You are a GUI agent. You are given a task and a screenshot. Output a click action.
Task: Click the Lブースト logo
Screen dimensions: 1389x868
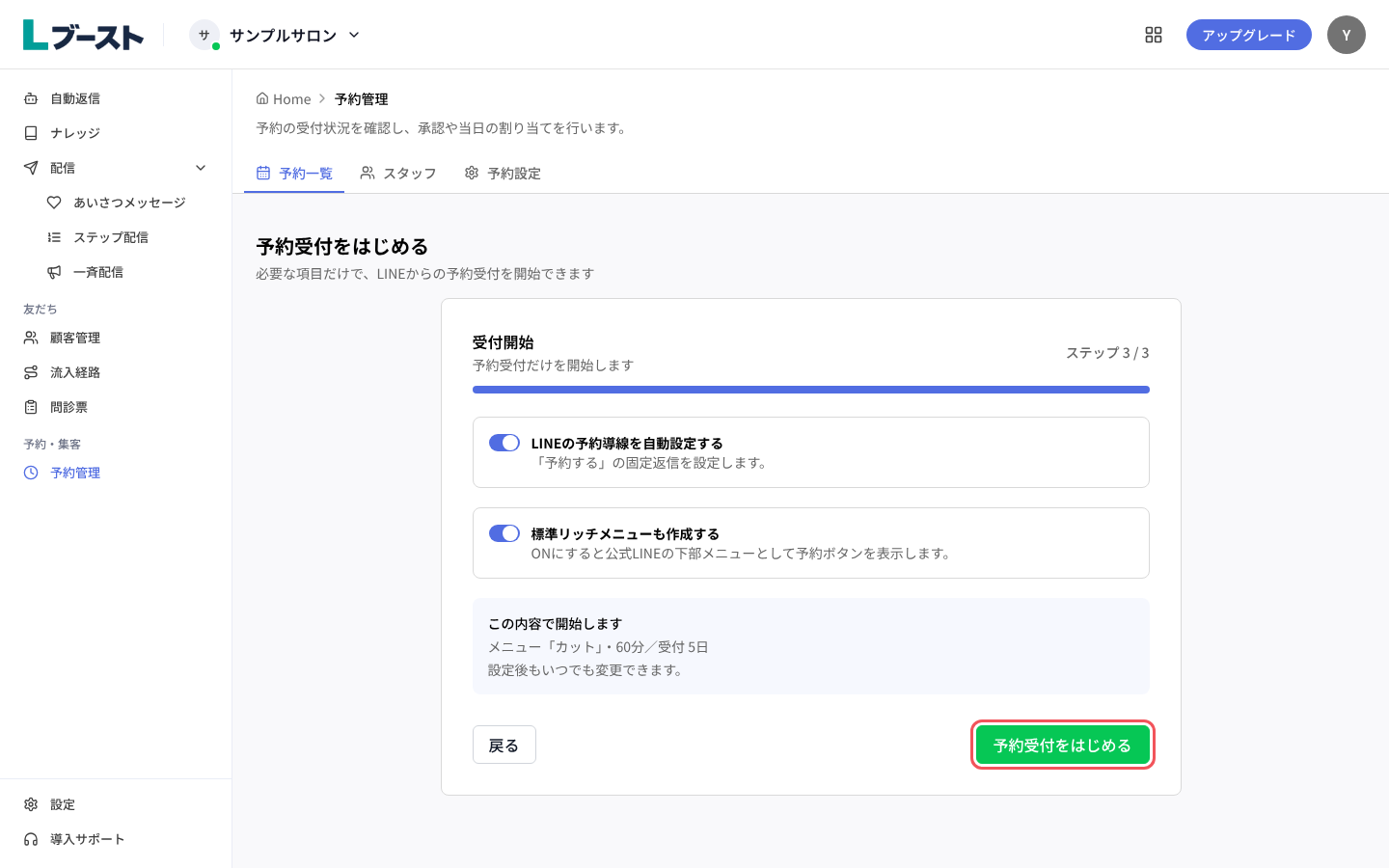pyautogui.click(x=83, y=35)
